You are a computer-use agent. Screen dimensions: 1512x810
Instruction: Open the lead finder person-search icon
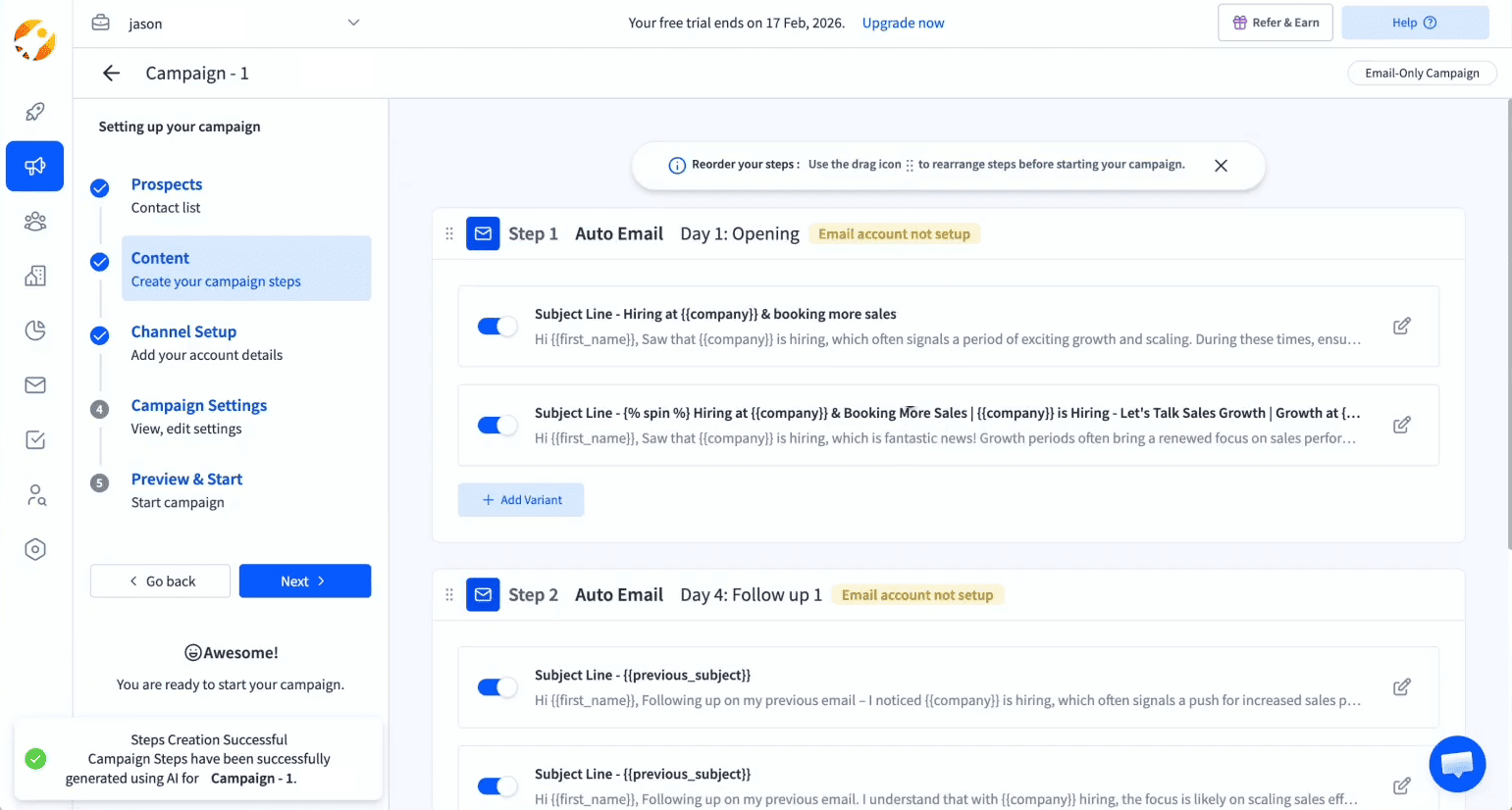tap(34, 494)
